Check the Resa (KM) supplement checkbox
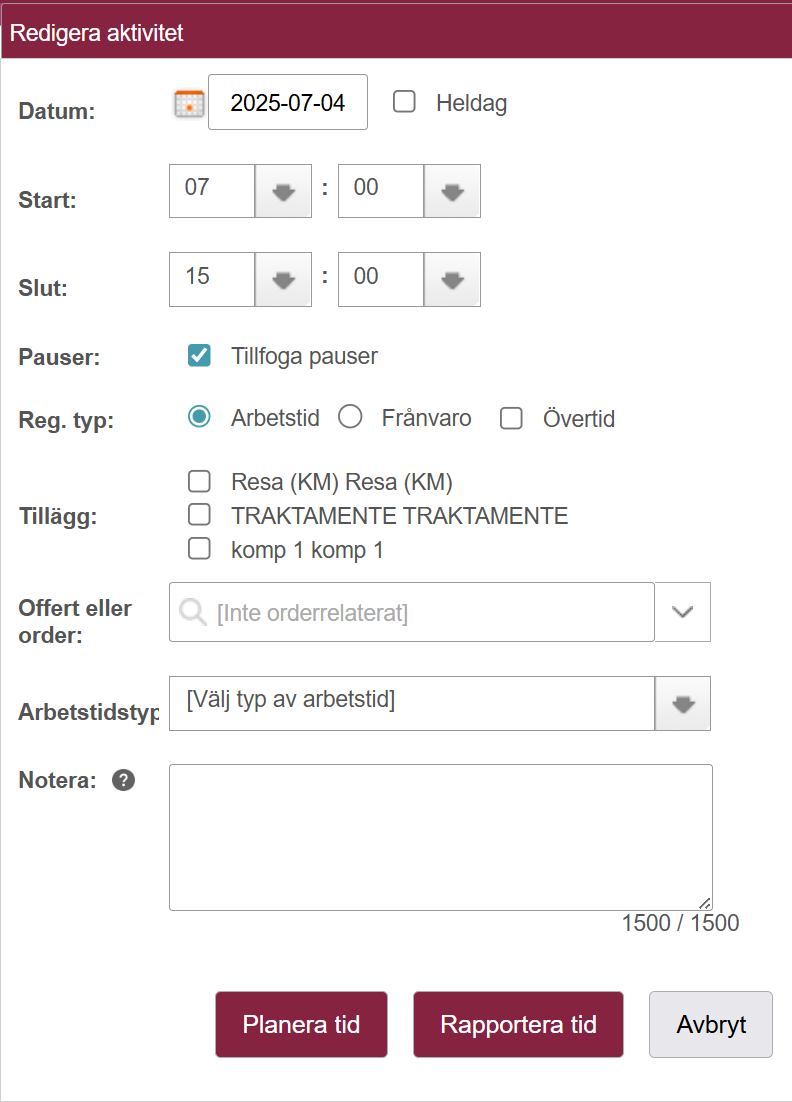The image size is (792, 1102). click(x=200, y=481)
